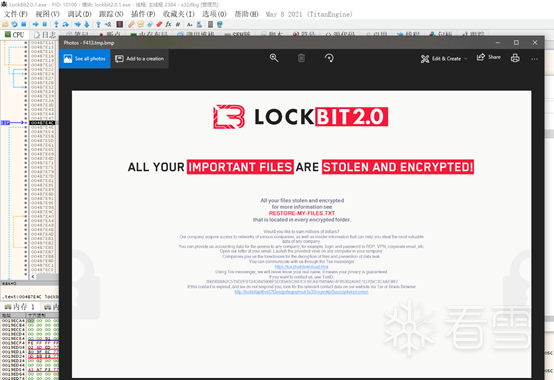The height and width of the screenshot is (380, 554).
Task: Click the globe Check For Updates icon
Action: 220,24
